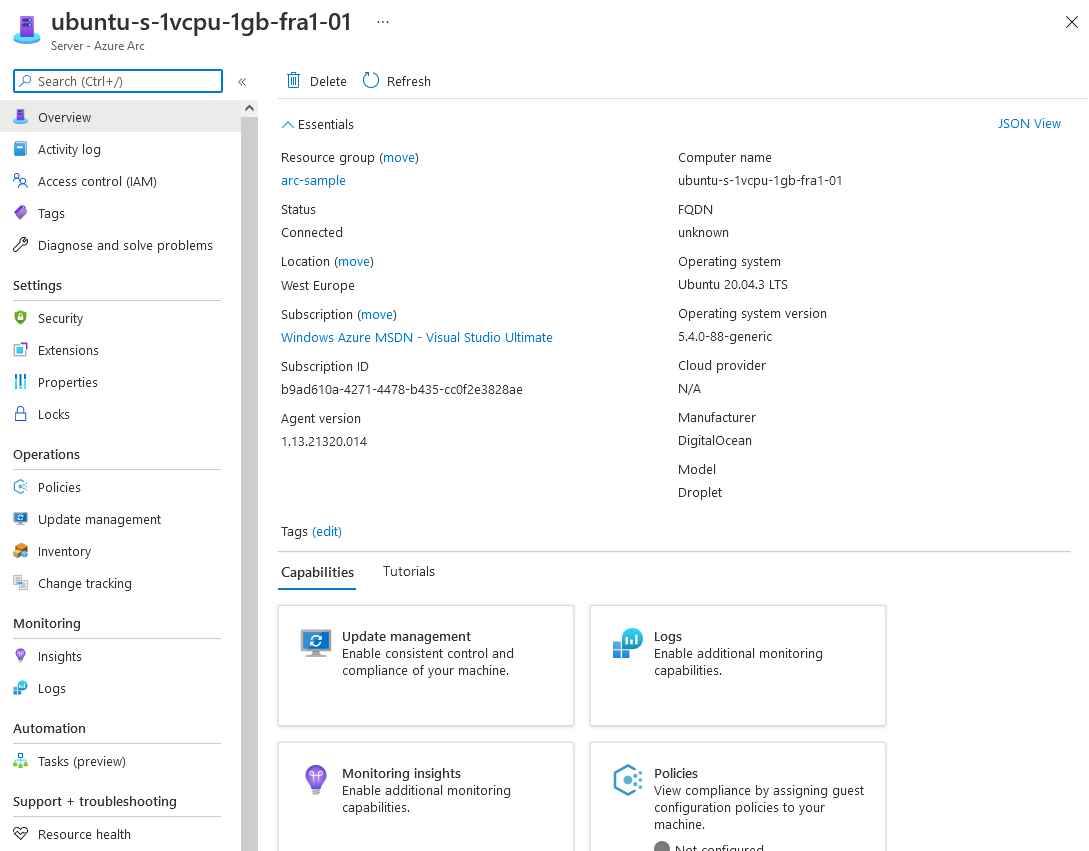Select the 5.4.0-88-generic version text
Screen dimensions: 1089x851
tap(725, 336)
